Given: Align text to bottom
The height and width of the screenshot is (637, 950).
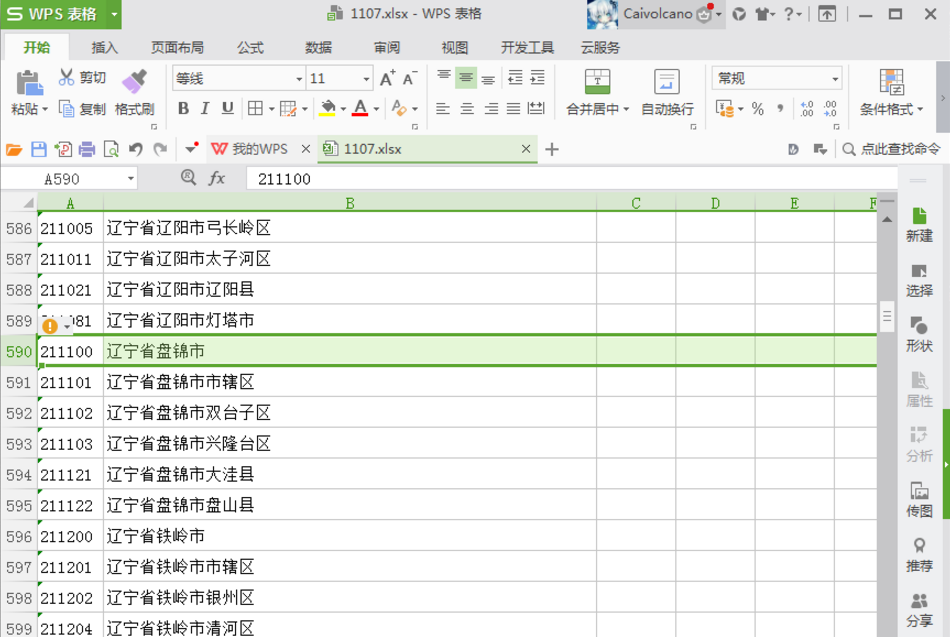Looking at the screenshot, I should pyautogui.click(x=488, y=79).
